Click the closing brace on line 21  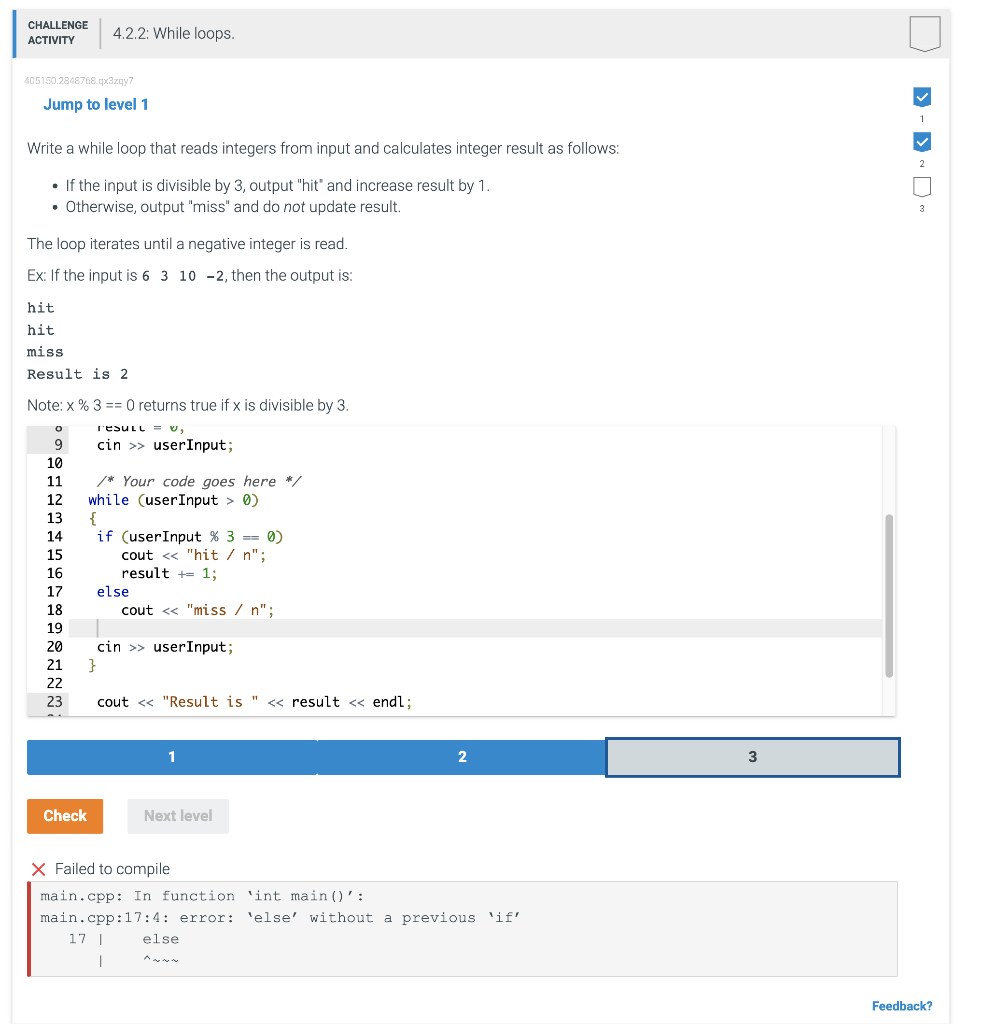(x=92, y=665)
